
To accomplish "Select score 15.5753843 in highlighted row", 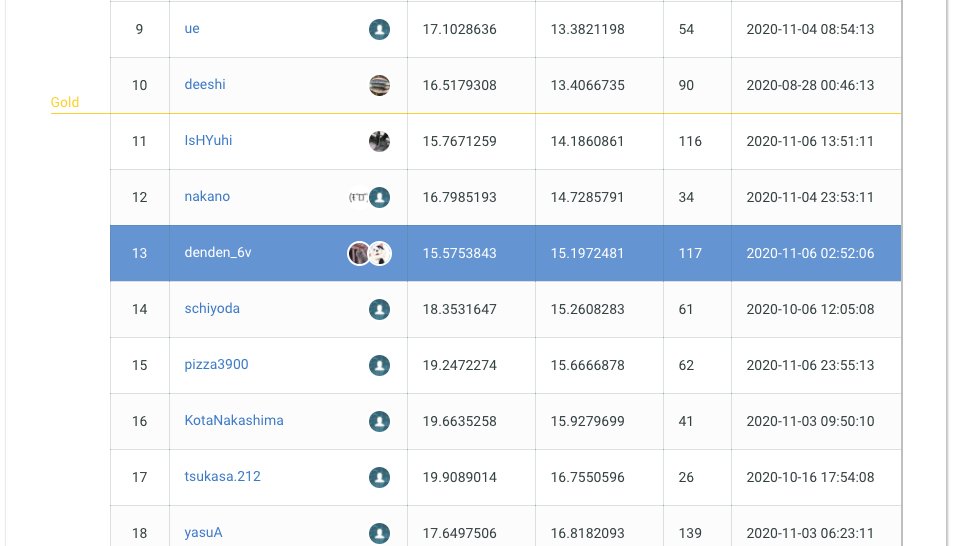I will point(460,253).
